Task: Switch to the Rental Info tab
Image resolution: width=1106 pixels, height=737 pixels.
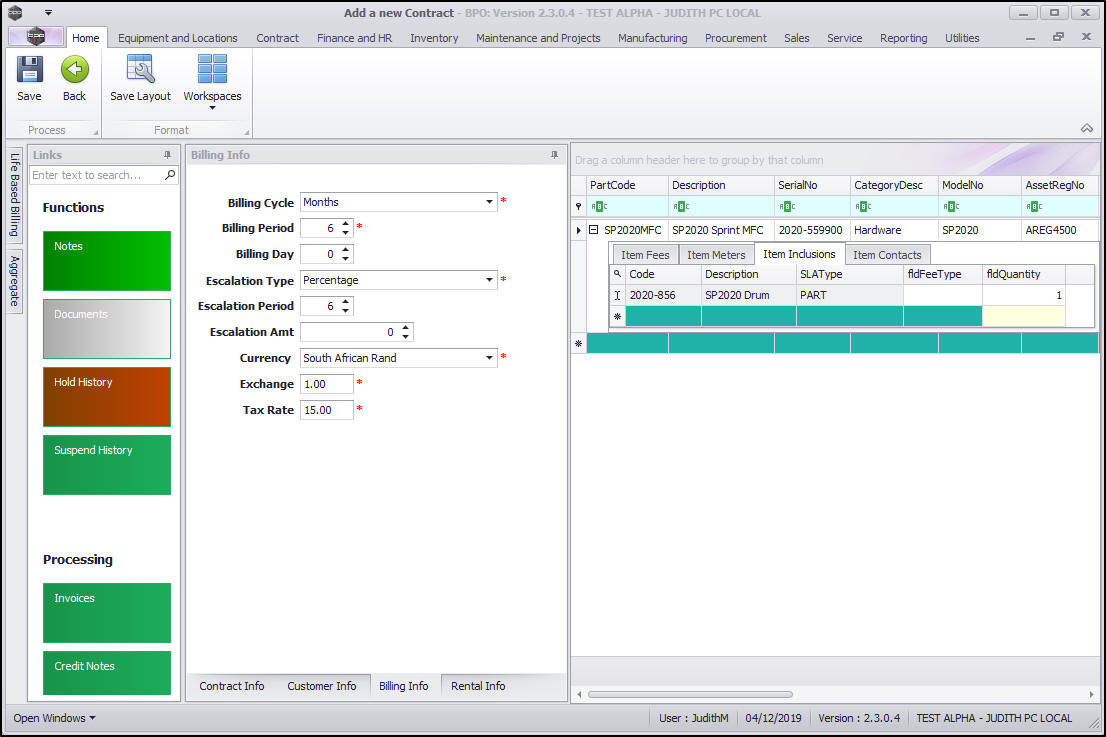Action: point(478,686)
